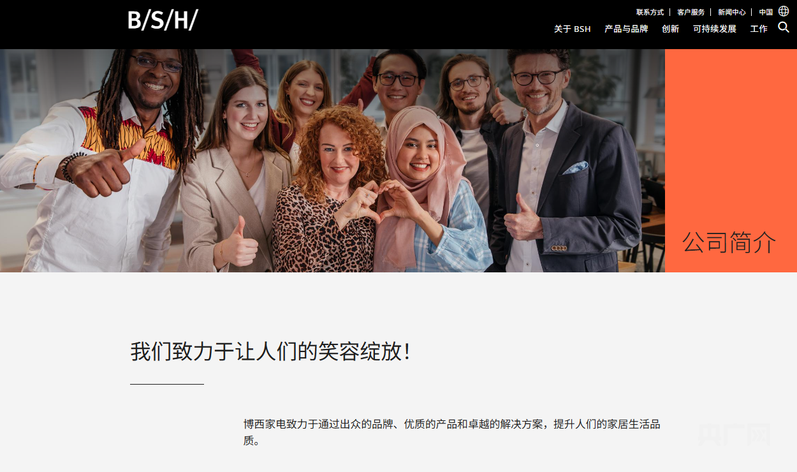
Task: Expand the 关于 BSH menu
Action: click(x=572, y=29)
